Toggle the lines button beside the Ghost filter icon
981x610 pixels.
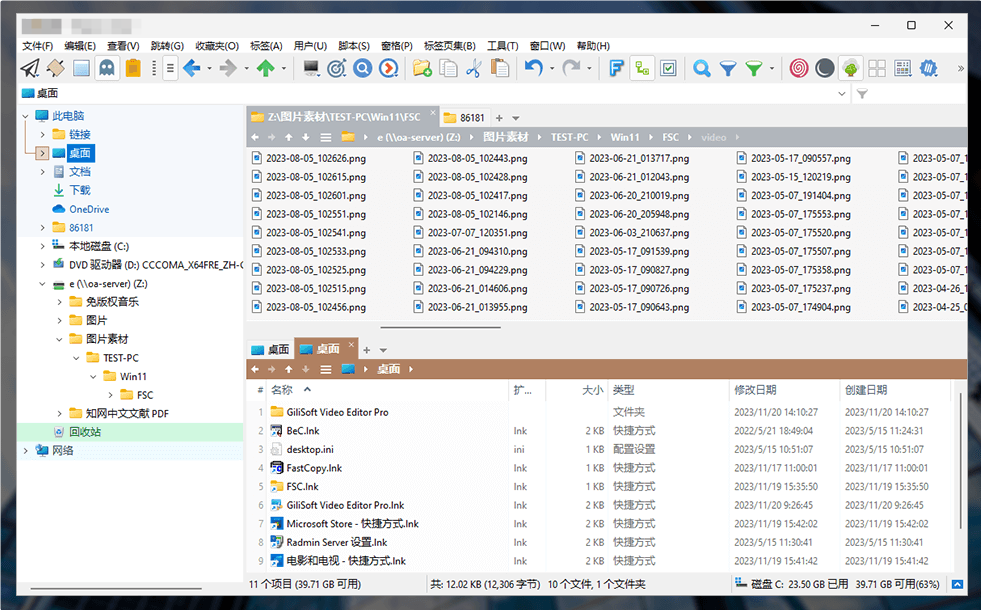[x=170, y=68]
